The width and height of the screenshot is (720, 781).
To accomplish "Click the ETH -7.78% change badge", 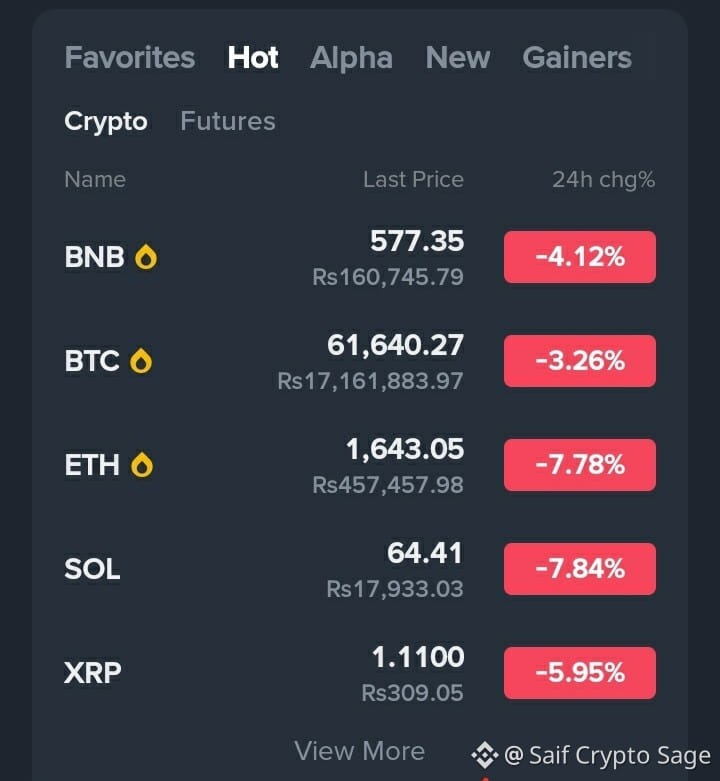I will pyautogui.click(x=580, y=465).
